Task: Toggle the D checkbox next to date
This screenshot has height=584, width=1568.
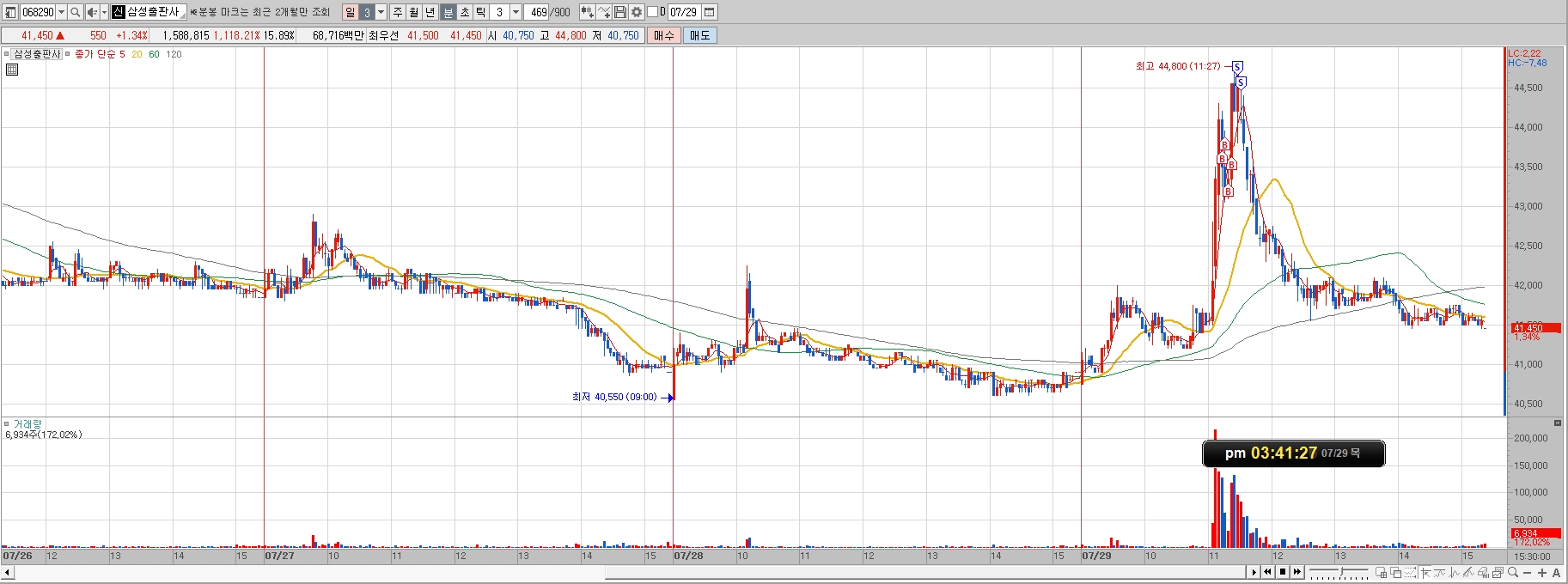Action: pos(652,12)
